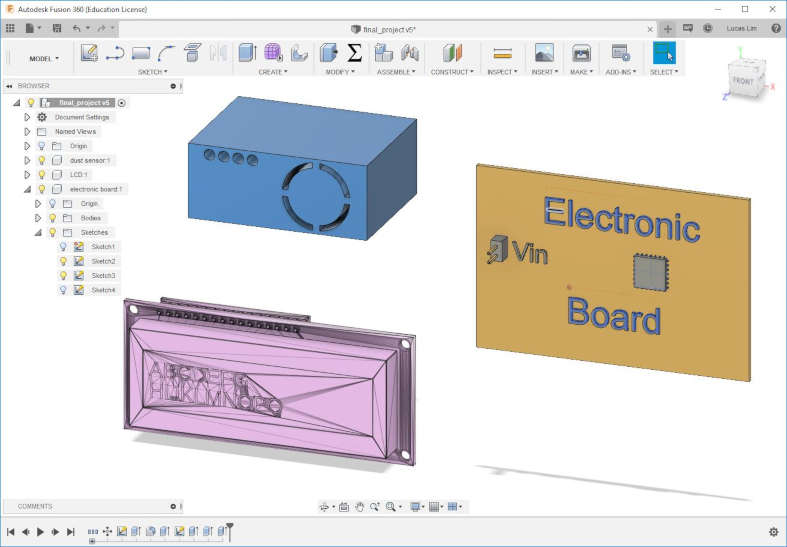Click the Insert Decal image icon
Image resolution: width=787 pixels, height=547 pixels.
(544, 53)
